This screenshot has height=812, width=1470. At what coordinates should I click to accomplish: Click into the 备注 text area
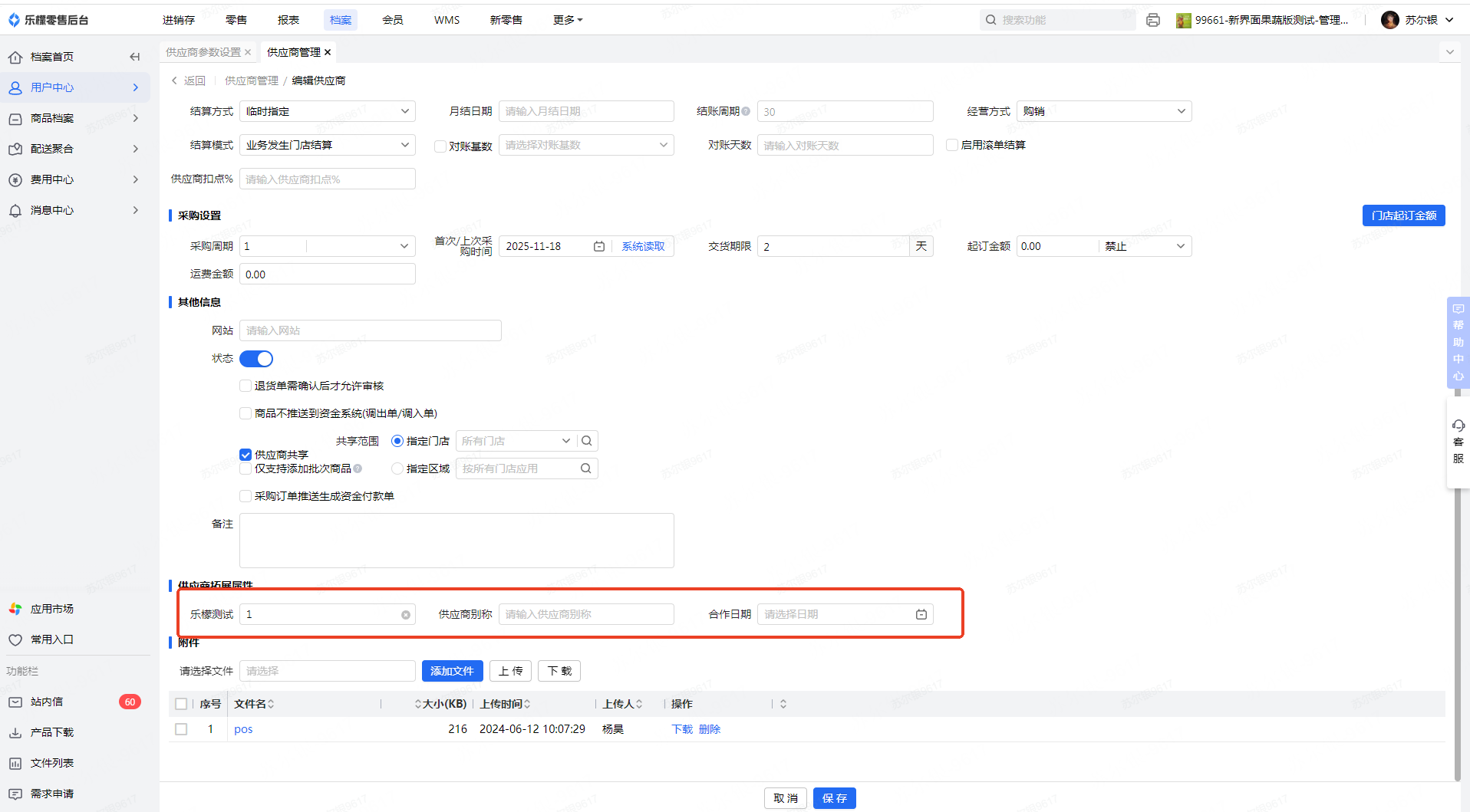pos(456,541)
